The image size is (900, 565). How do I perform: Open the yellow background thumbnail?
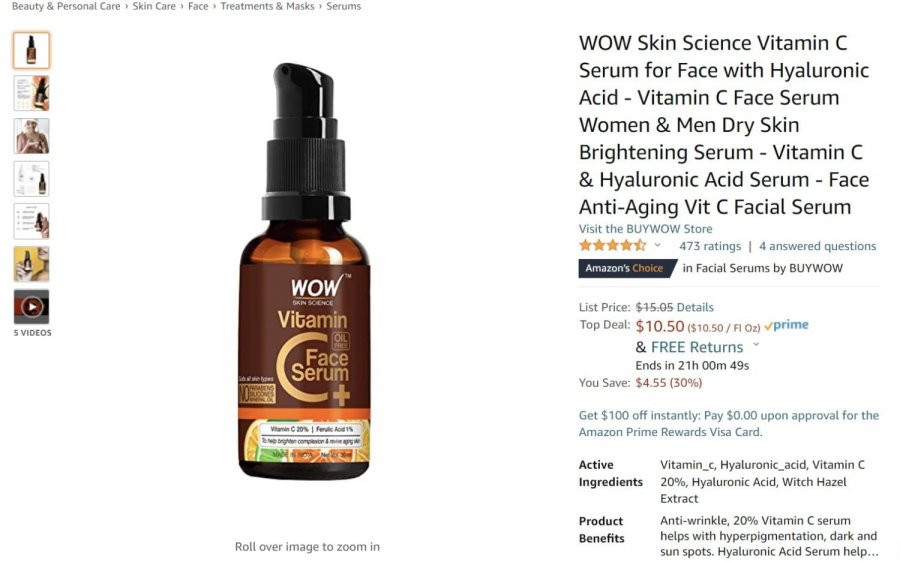pos(31,264)
